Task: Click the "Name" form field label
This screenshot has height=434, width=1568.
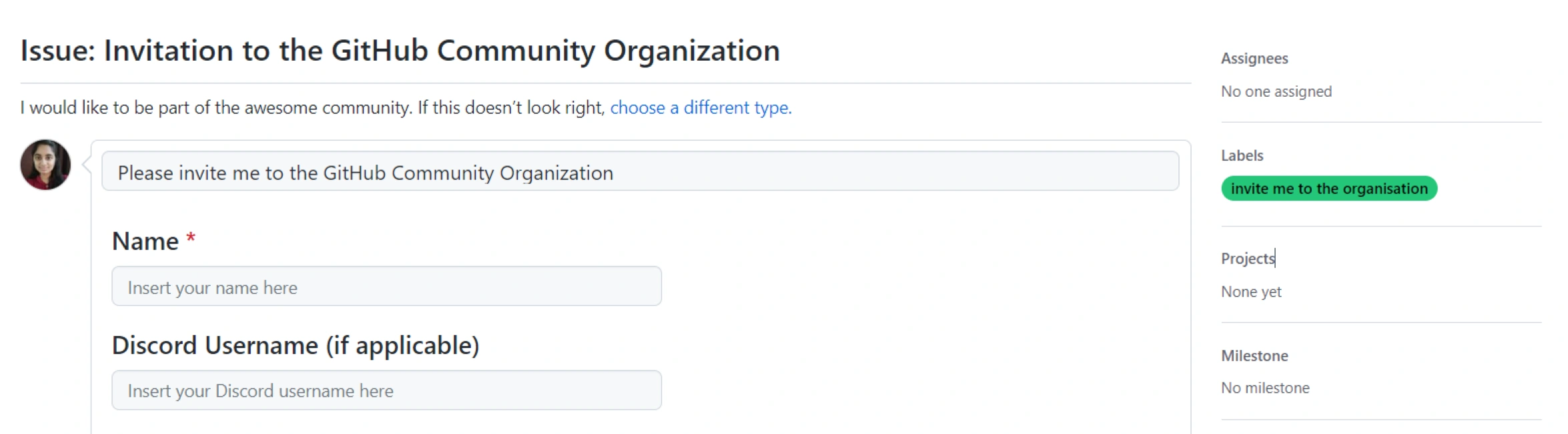Action: pos(145,242)
